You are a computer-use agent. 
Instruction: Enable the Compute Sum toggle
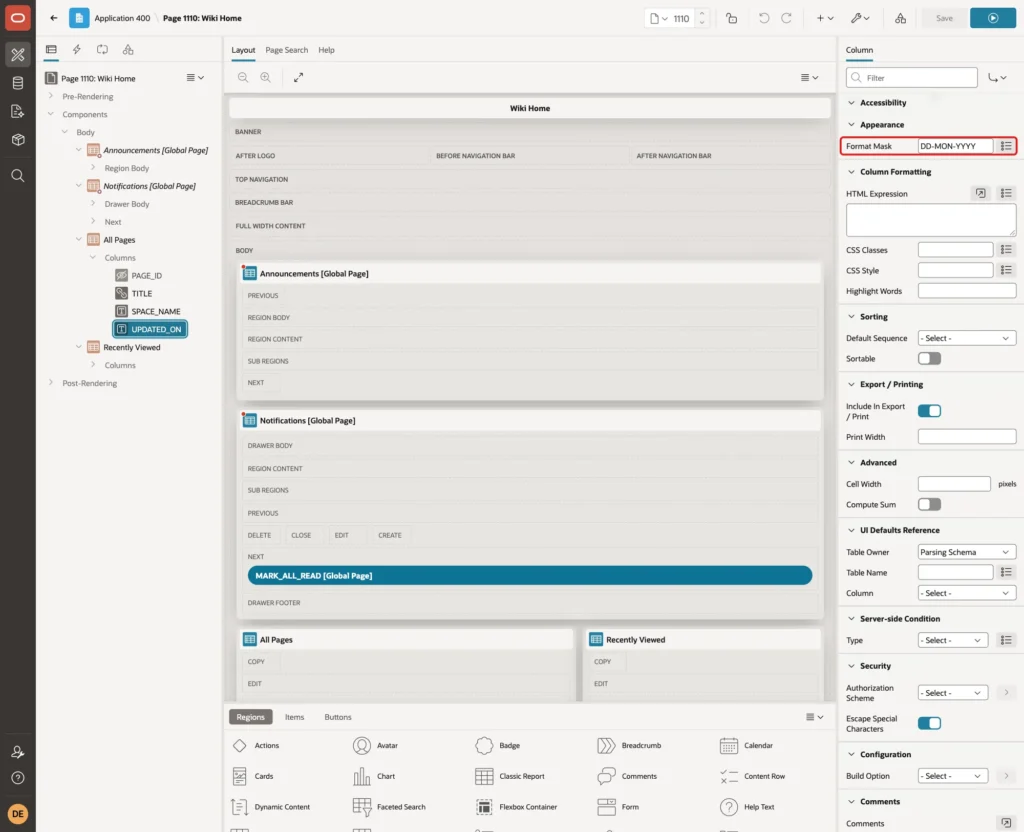pyautogui.click(x=929, y=504)
